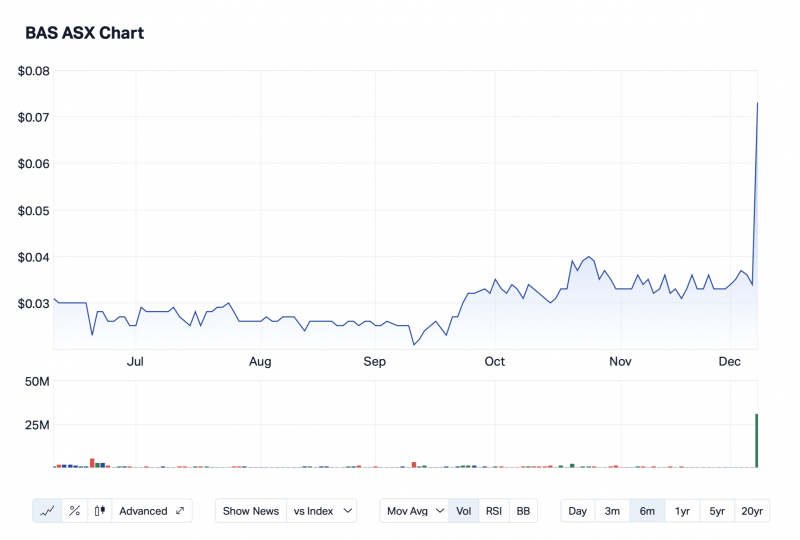Toggle the Vol volume indicator
Viewport: 800px width, 540px height.
point(464,511)
